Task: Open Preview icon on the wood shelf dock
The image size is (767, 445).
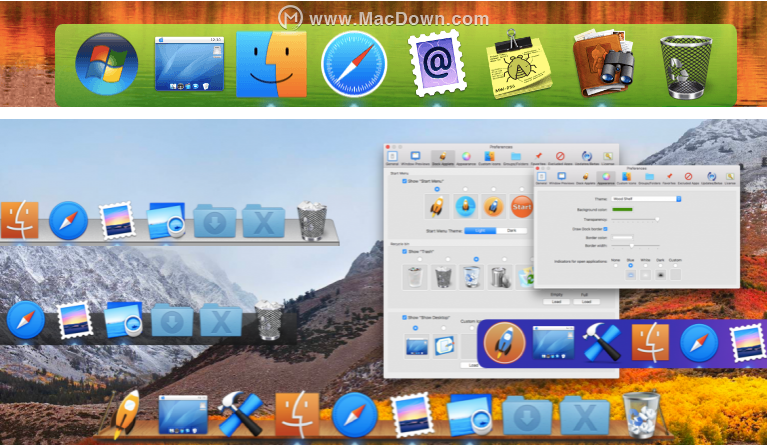Action: (x=470, y=414)
